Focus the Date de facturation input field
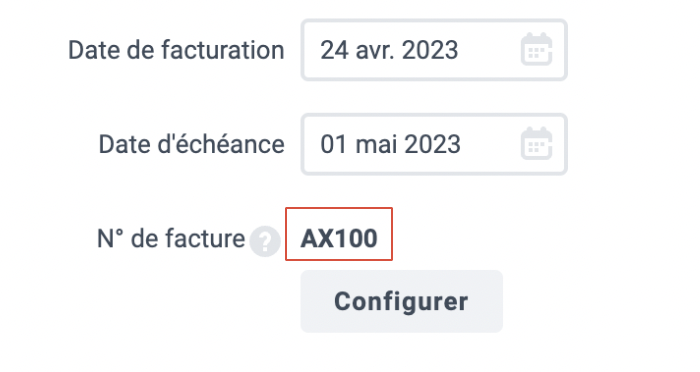The image size is (700, 372). click(434, 50)
